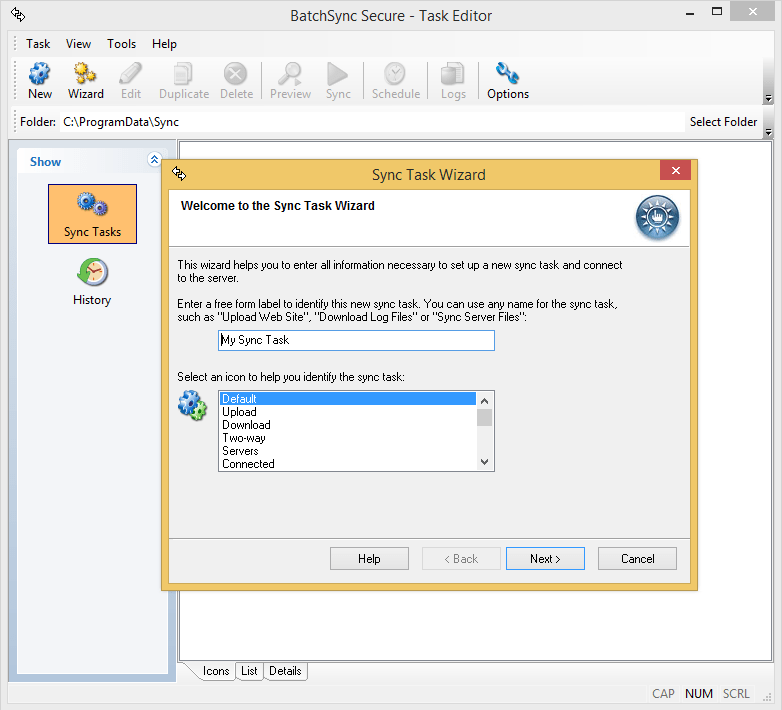This screenshot has height=710, width=782.
Task: Open Options wrench toolbar icon
Action: [x=508, y=80]
